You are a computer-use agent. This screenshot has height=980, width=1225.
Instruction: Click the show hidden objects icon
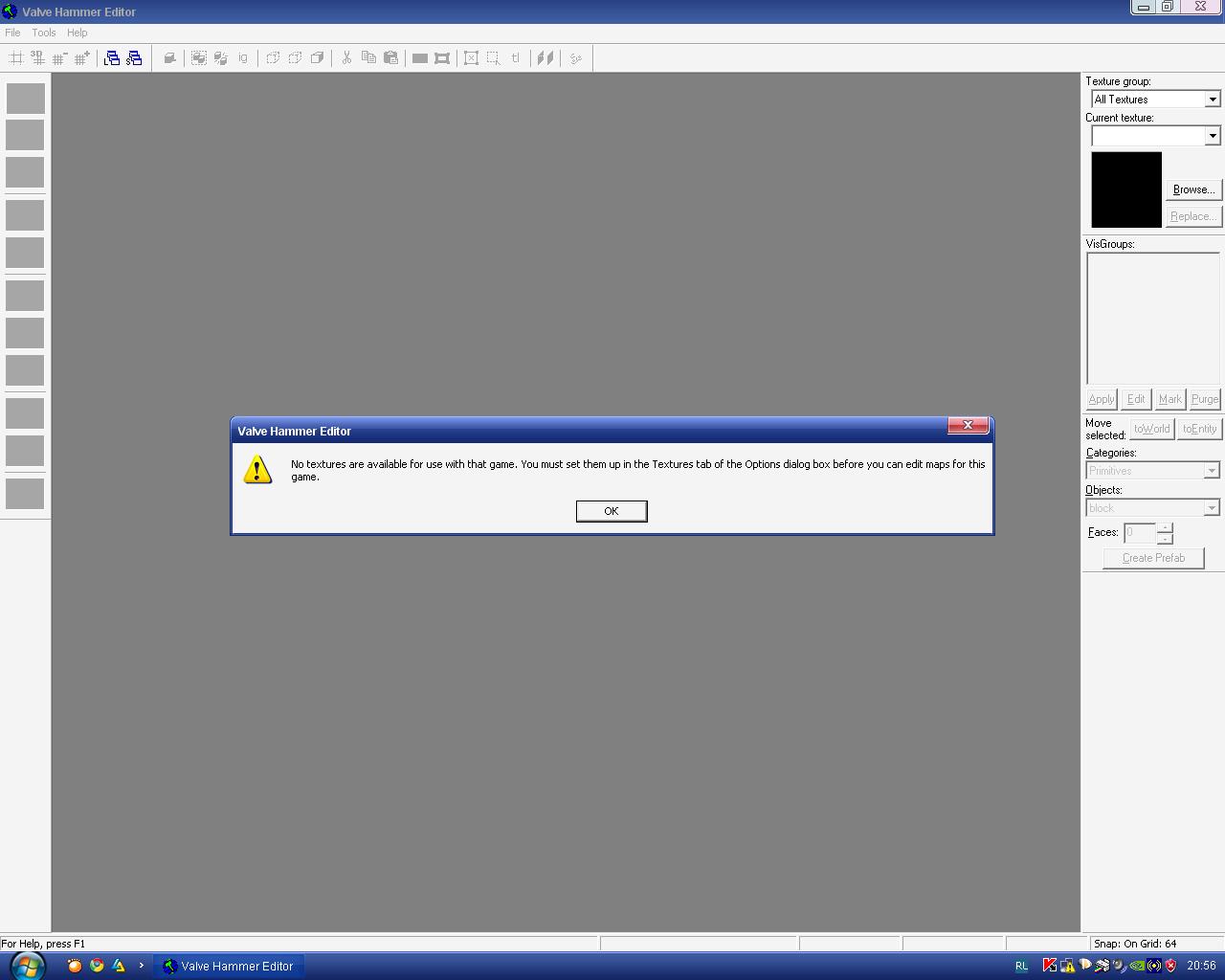(317, 58)
